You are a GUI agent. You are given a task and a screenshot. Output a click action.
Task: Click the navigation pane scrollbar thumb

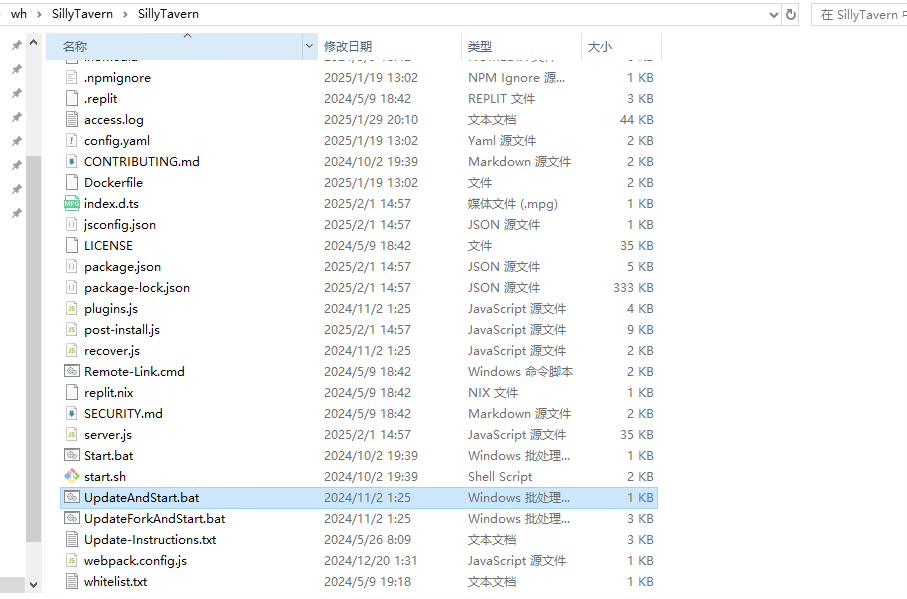pos(34,349)
